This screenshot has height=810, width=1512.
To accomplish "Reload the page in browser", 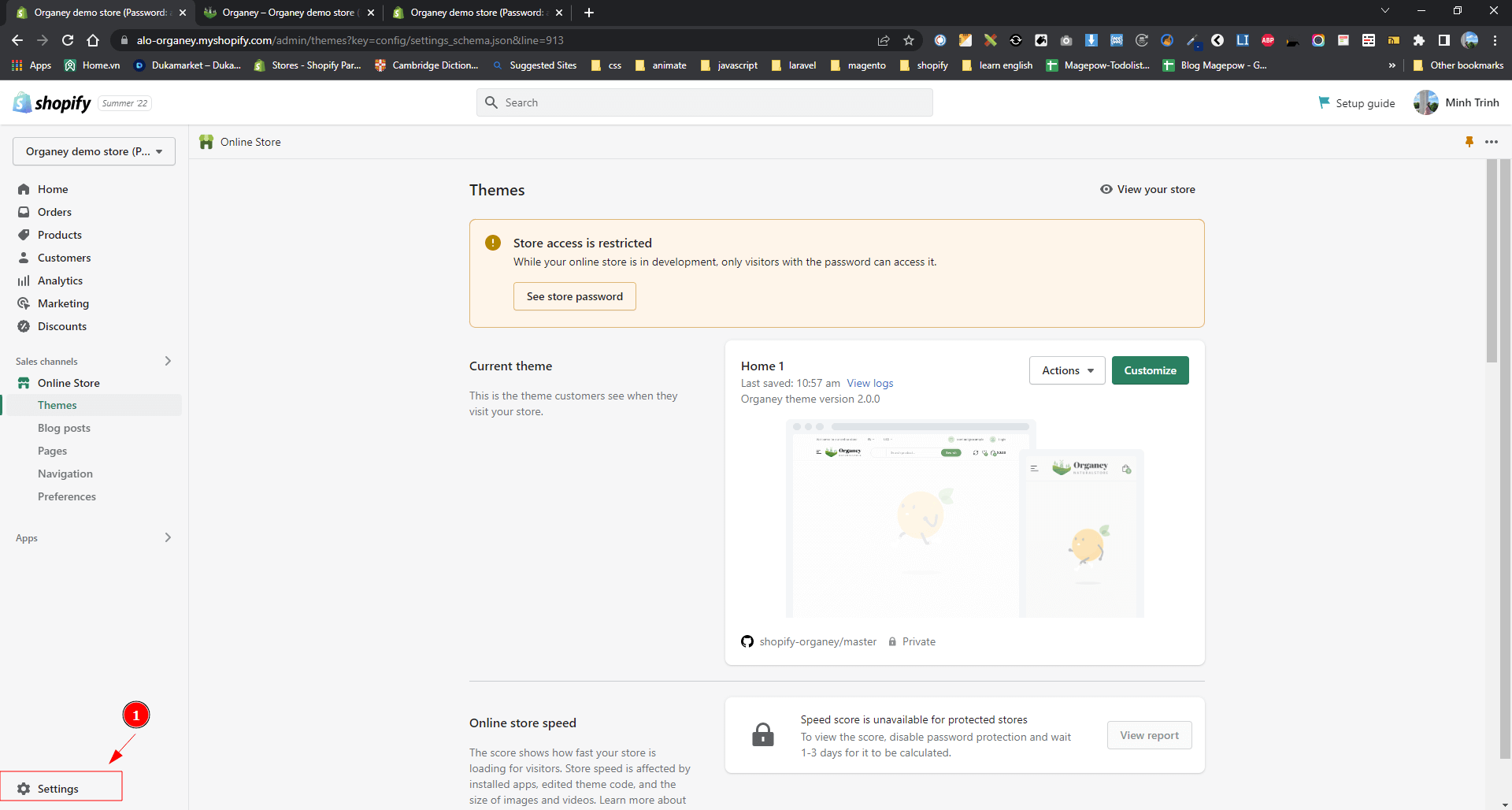I will [68, 40].
